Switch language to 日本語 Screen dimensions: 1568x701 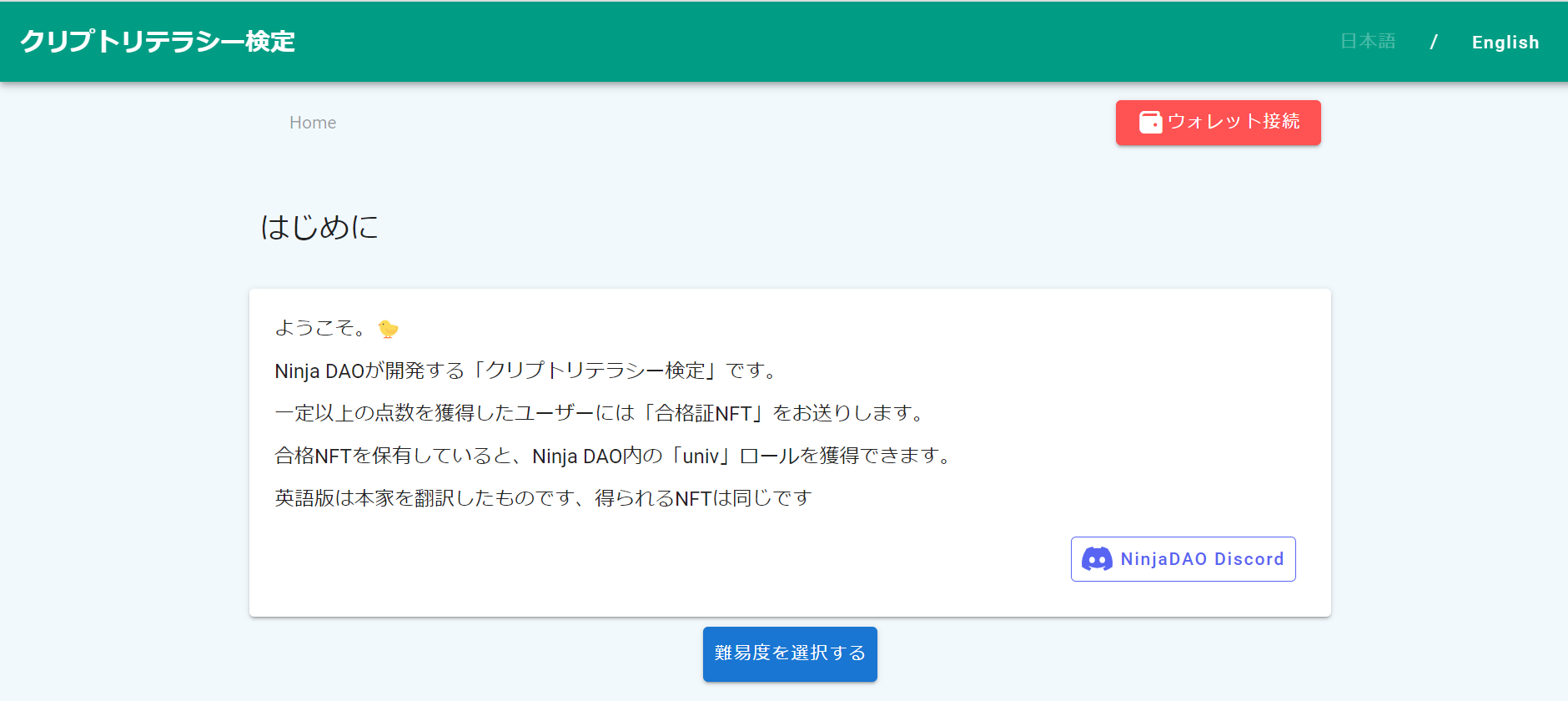pyautogui.click(x=1368, y=41)
